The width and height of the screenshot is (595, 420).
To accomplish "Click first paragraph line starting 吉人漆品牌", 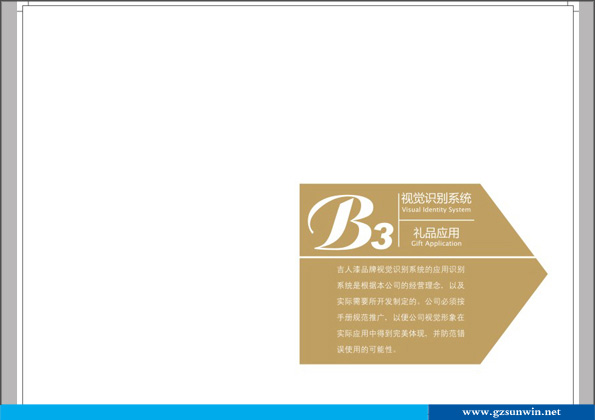I will (401, 270).
